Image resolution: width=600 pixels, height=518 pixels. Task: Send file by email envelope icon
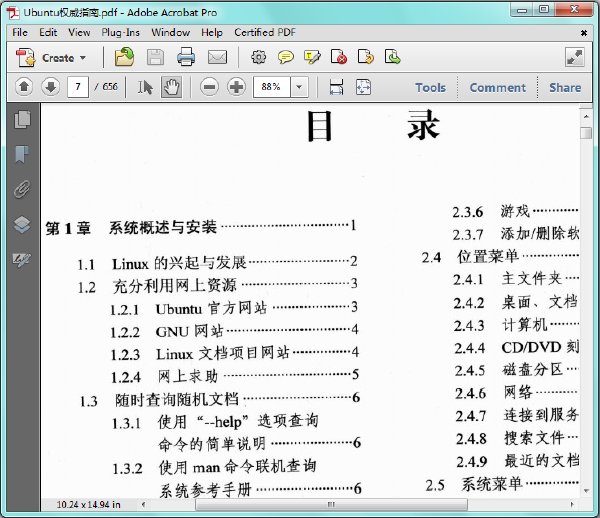[217, 58]
